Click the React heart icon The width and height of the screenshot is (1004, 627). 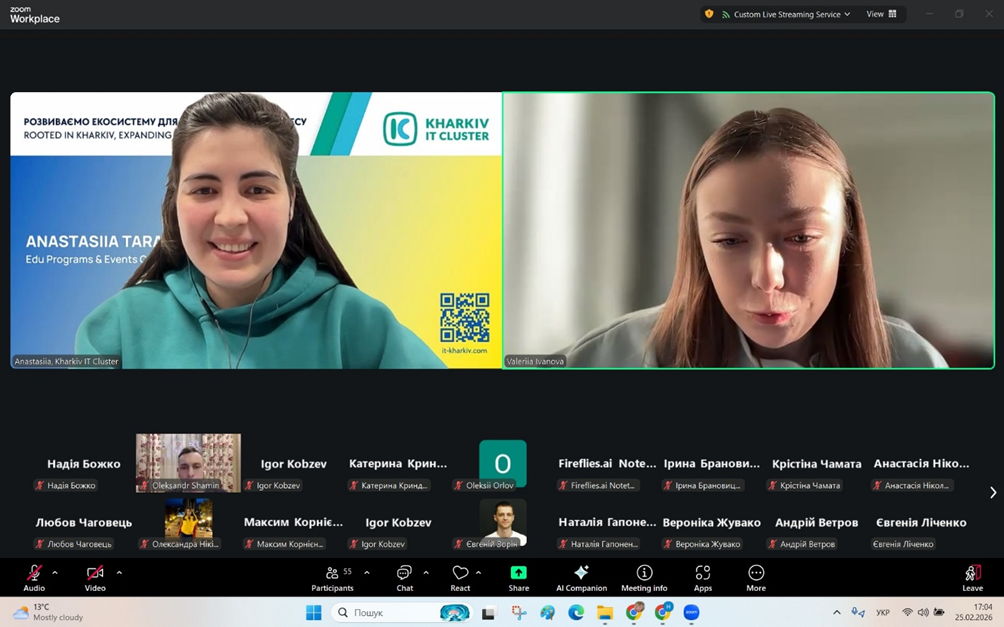[x=460, y=577]
